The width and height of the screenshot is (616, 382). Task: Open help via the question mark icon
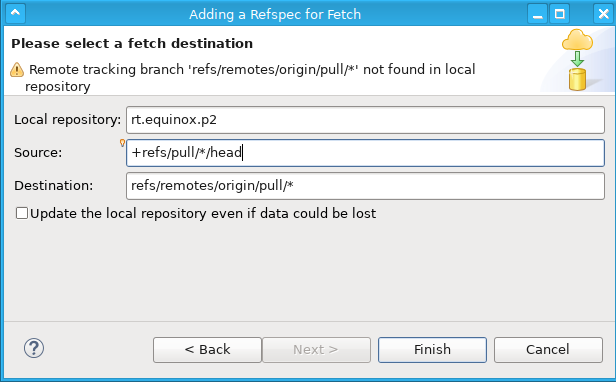(34, 348)
